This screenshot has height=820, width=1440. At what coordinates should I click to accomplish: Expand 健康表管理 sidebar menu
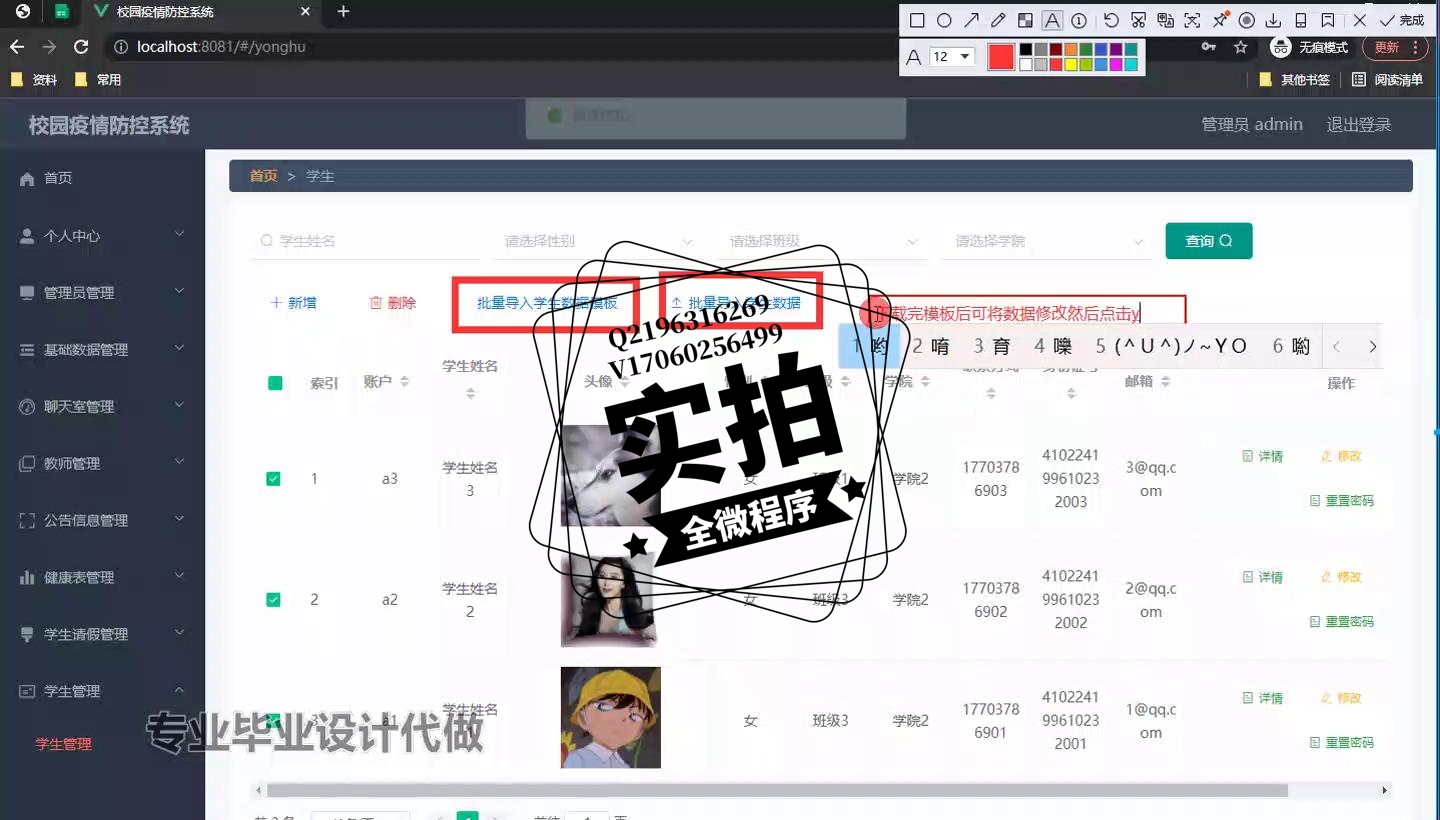coord(102,578)
